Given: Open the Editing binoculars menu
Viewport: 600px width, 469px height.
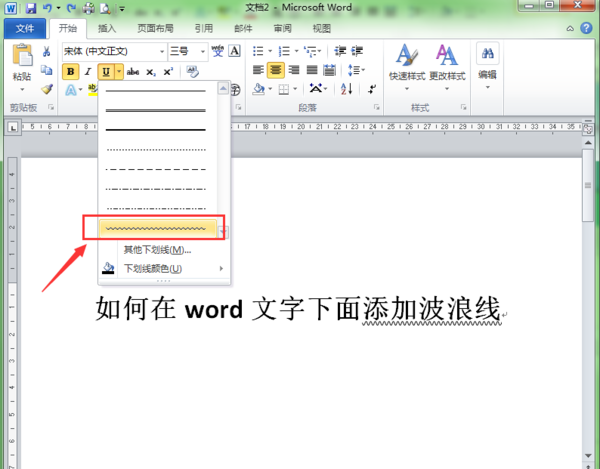Looking at the screenshot, I should click(488, 66).
